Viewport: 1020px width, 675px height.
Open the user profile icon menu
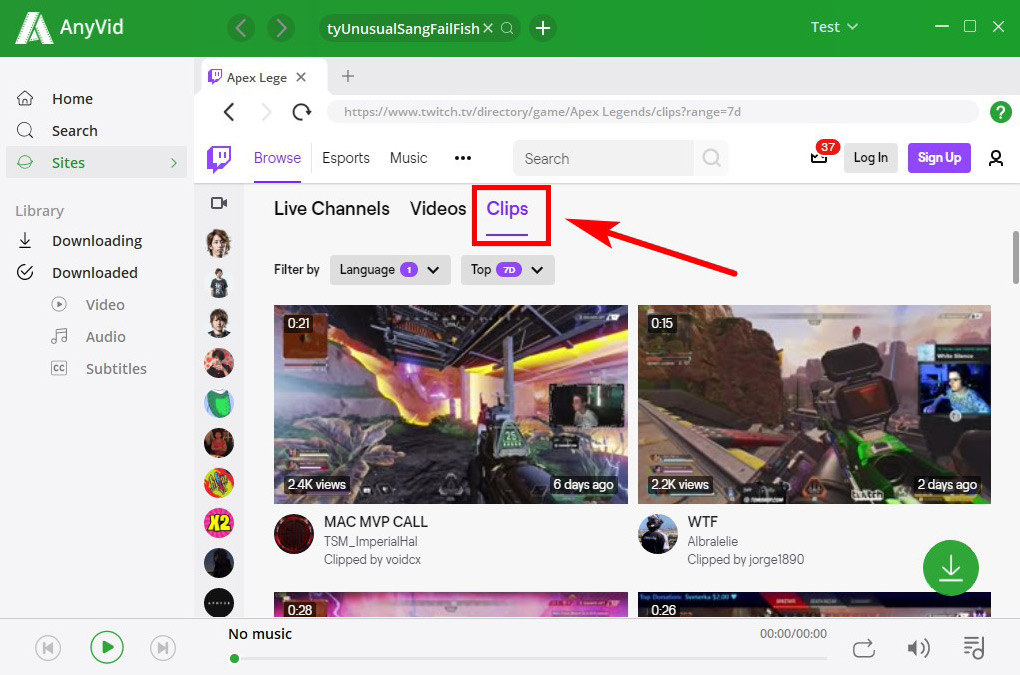995,158
